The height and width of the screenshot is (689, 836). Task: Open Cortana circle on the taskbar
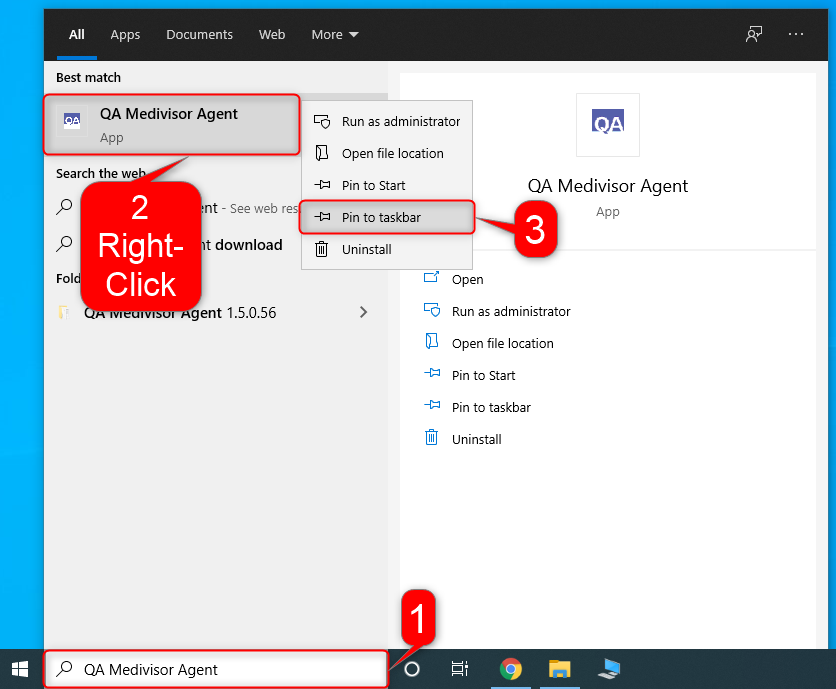412,669
